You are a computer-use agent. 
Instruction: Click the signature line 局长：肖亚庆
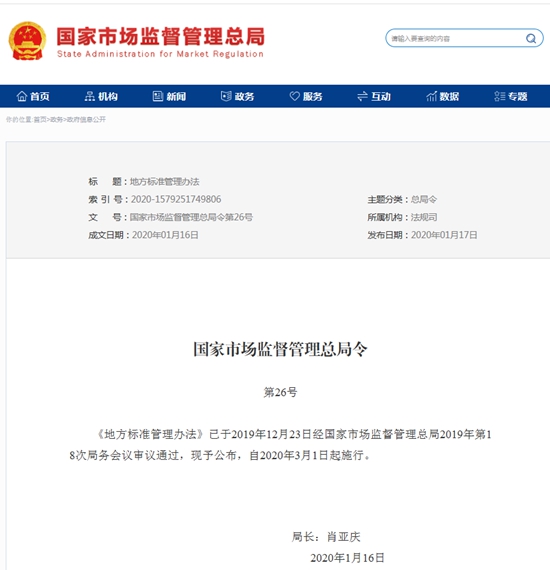[x=326, y=537]
